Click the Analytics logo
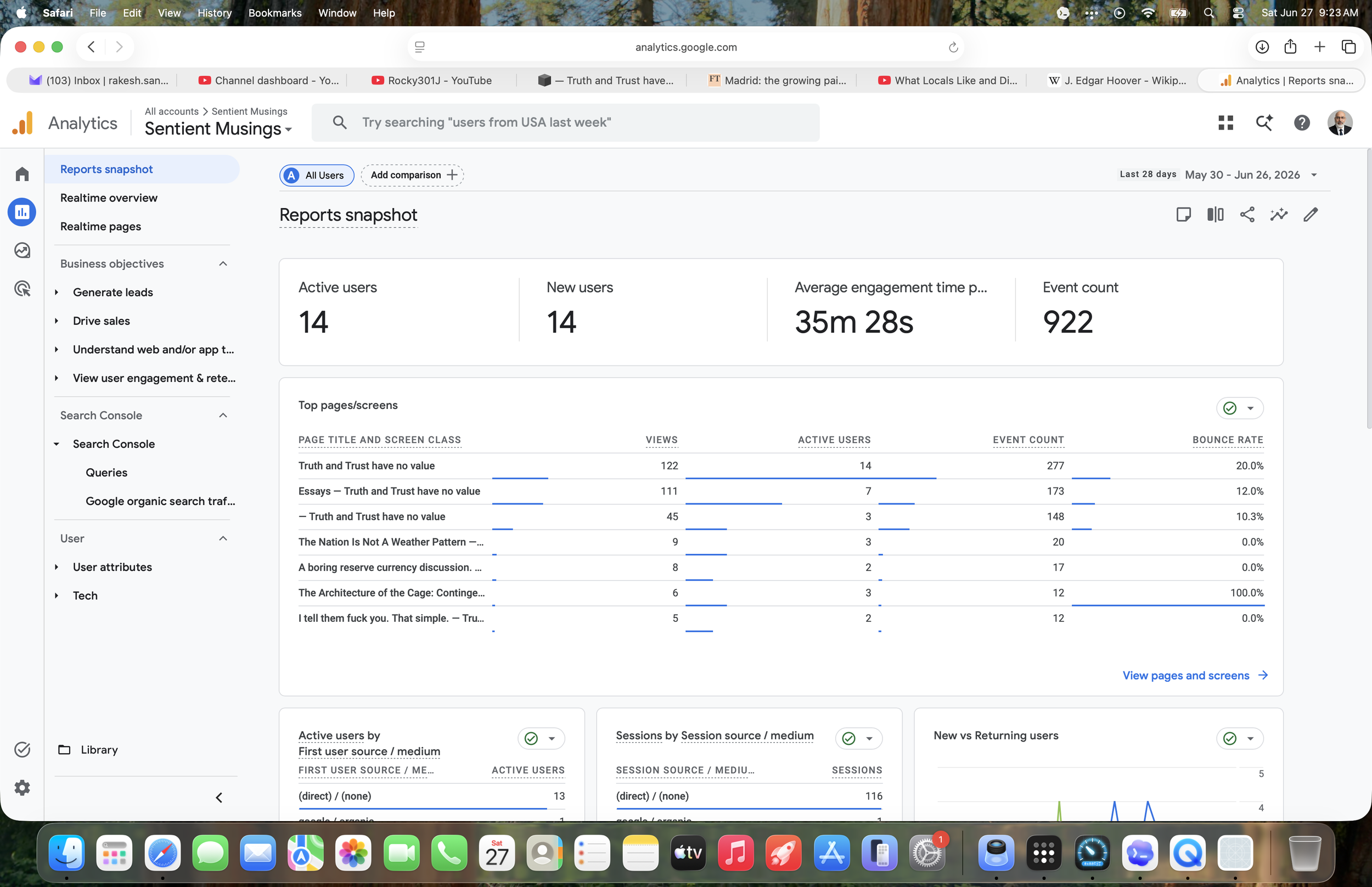This screenshot has width=1372, height=887. [23, 123]
